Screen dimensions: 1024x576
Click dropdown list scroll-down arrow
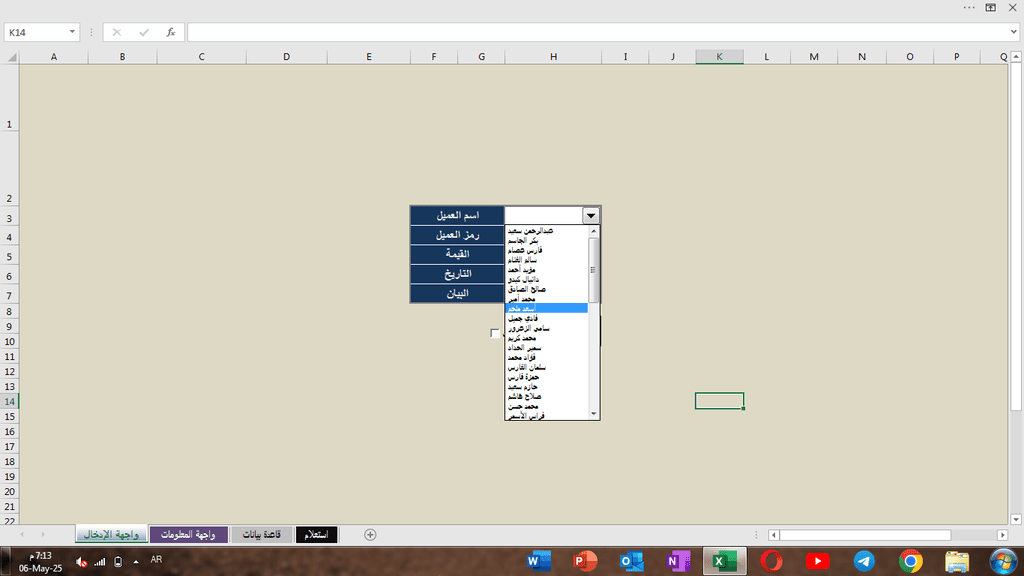tap(594, 413)
